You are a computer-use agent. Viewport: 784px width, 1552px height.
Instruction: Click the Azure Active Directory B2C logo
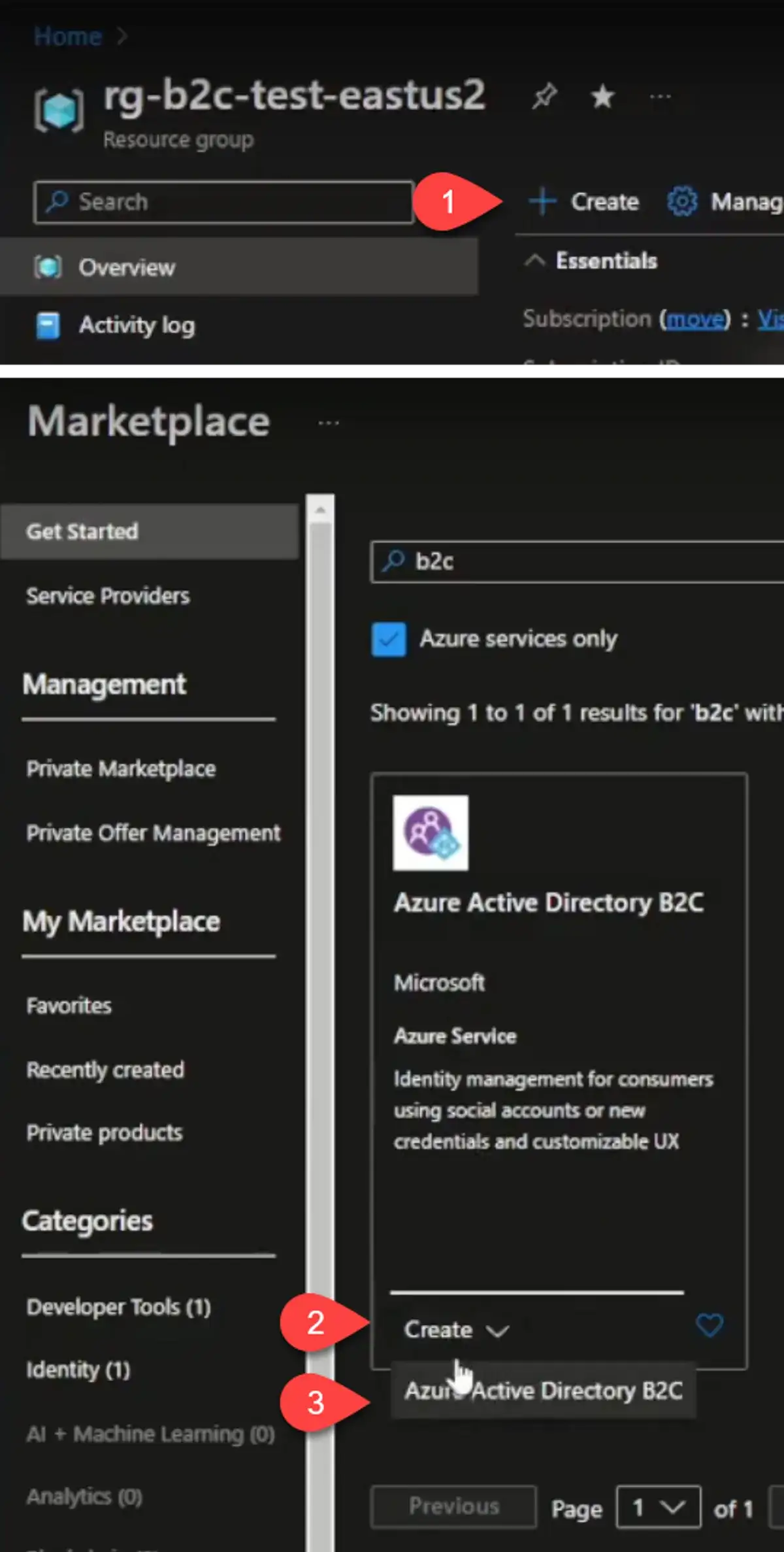click(x=431, y=833)
